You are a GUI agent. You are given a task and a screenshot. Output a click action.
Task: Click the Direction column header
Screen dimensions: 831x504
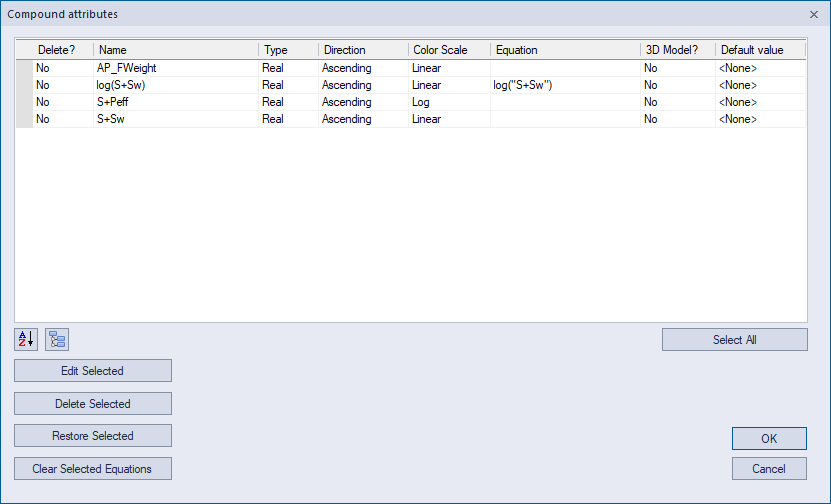tap(364, 50)
